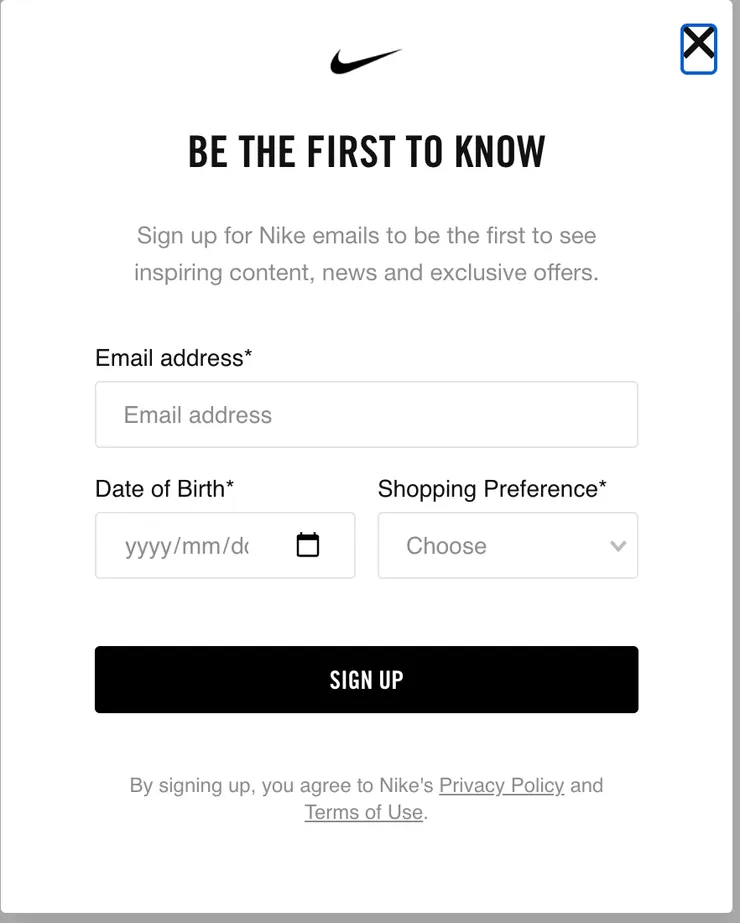The height and width of the screenshot is (923, 740).
Task: Click the word "Nike's" in the disclaimer
Action: [406, 785]
